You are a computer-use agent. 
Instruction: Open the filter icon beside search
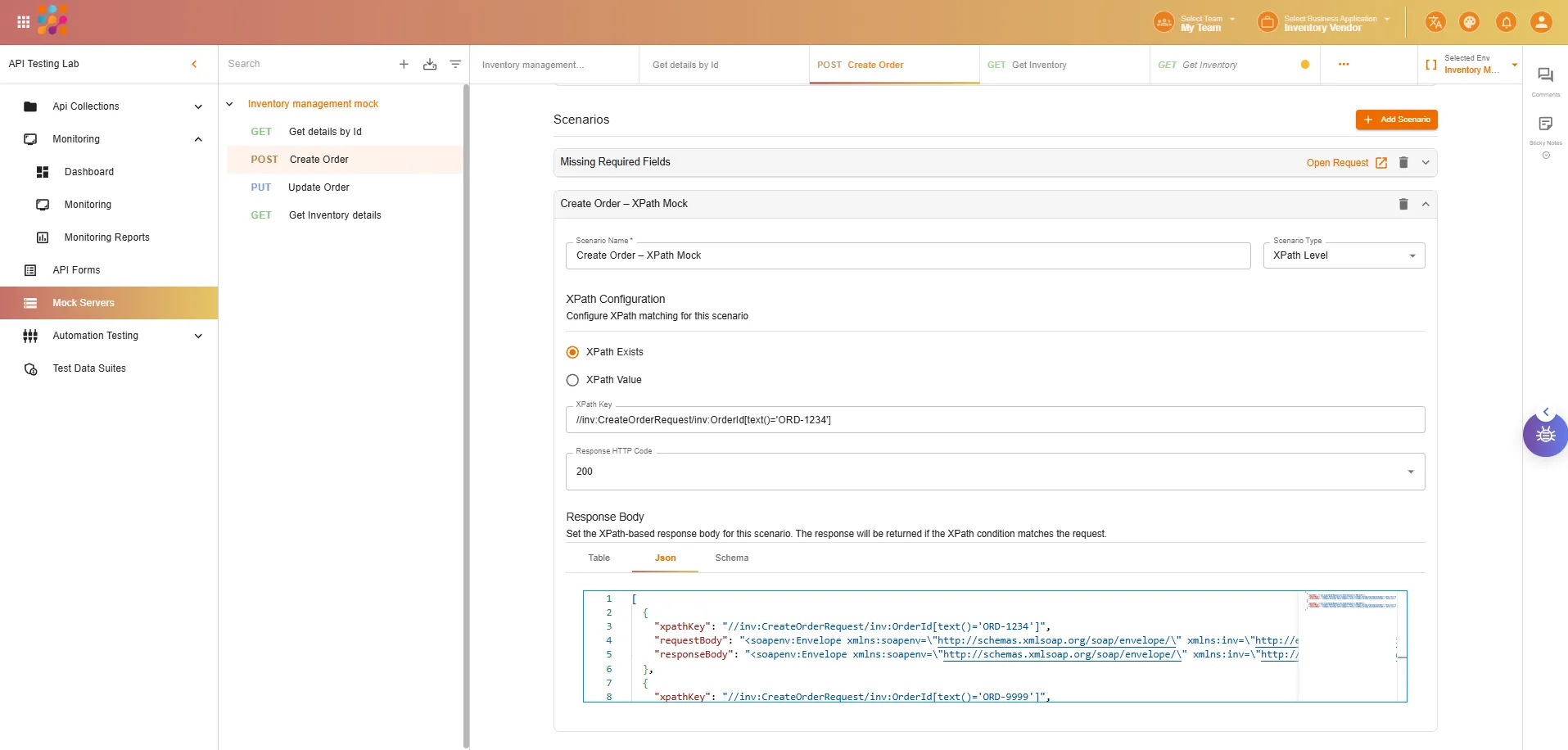pos(455,64)
